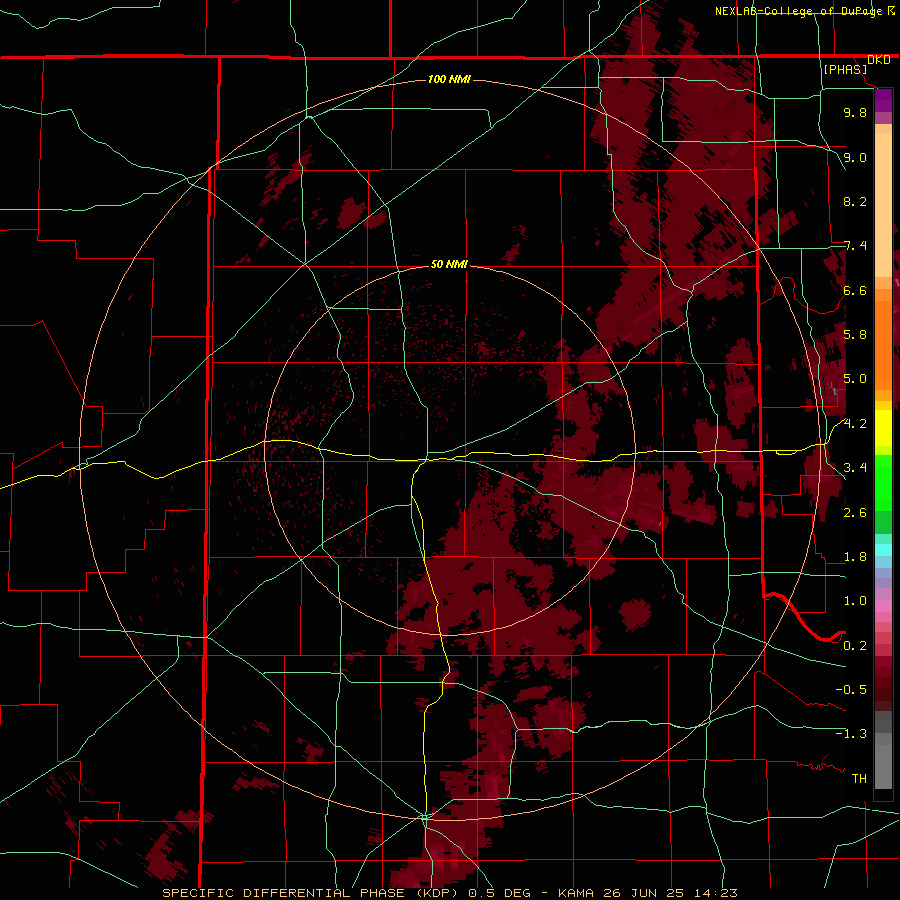This screenshot has height=900, width=900.
Task: Click the 100 NMI range ring label
Action: [449, 79]
